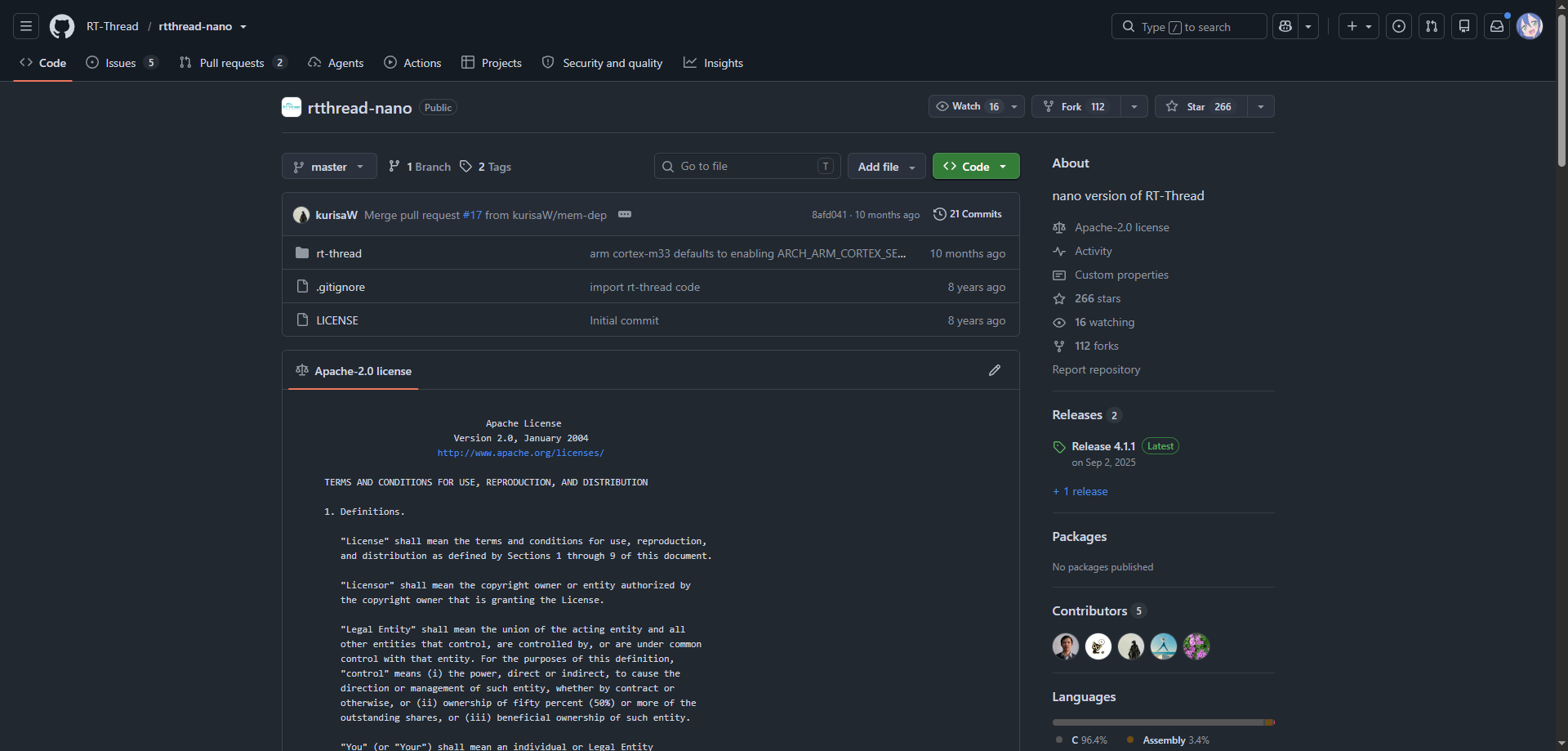
Task: Open kurisaW avatar in commit row
Action: point(301,215)
